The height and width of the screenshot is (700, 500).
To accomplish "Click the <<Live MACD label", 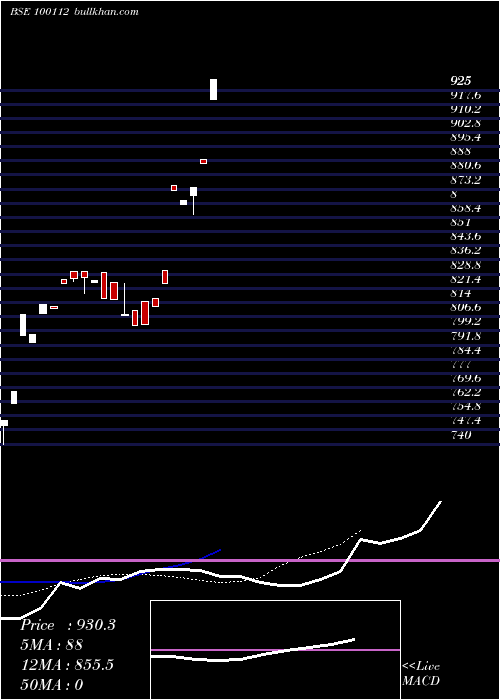I will [421, 674].
